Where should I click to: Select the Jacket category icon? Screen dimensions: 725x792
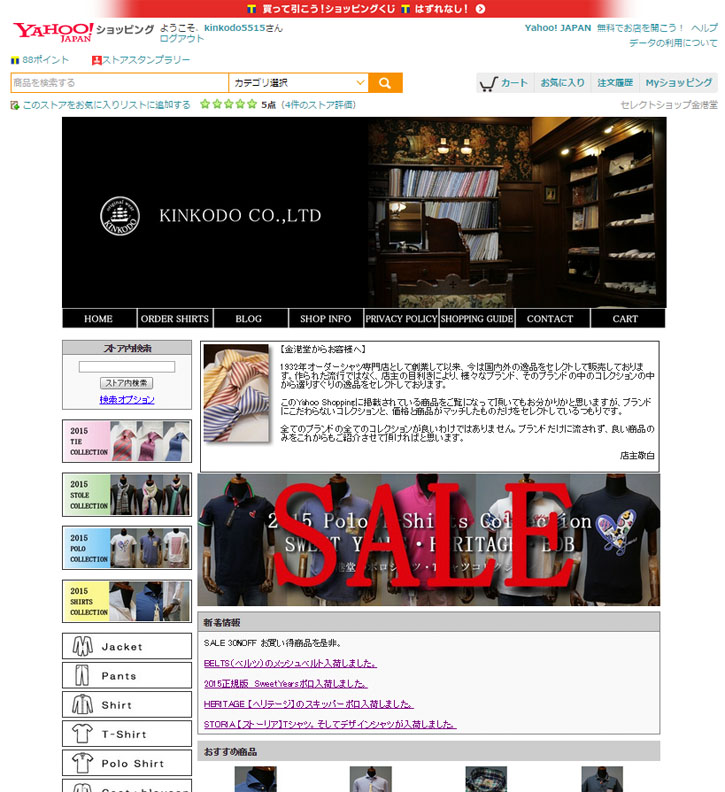(82, 646)
